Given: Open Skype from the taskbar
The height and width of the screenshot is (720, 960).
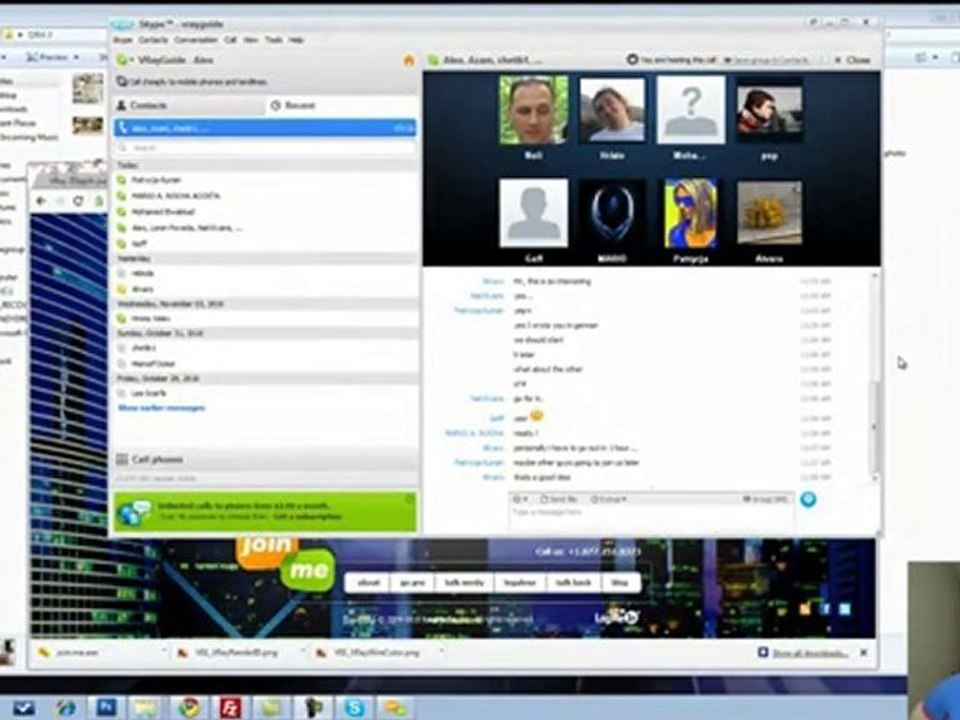Looking at the screenshot, I should [x=354, y=708].
